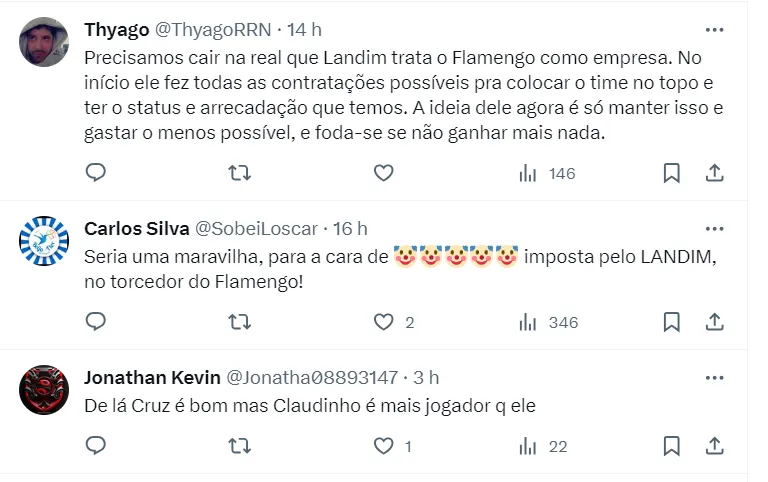Open Jonathan Kevin's profile picture
Viewport: 768px width, 482px height.
(44, 390)
